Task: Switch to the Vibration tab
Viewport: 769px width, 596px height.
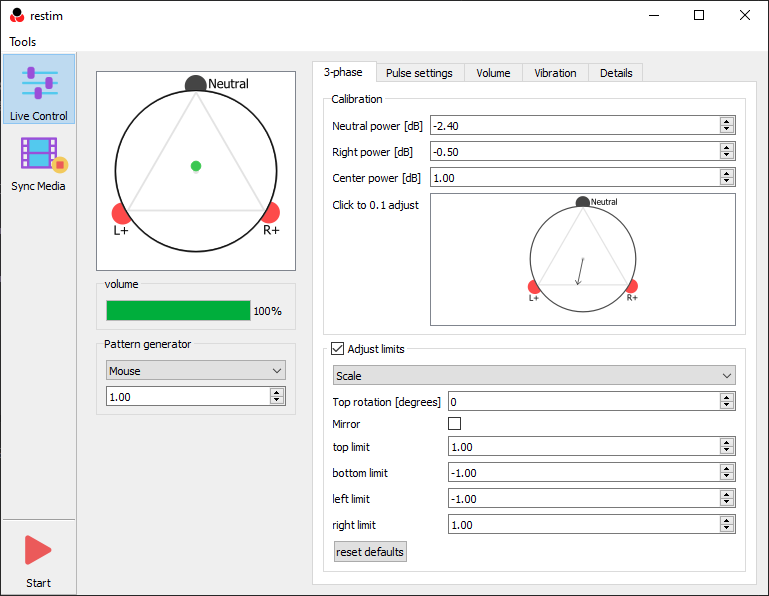Action: click(555, 73)
